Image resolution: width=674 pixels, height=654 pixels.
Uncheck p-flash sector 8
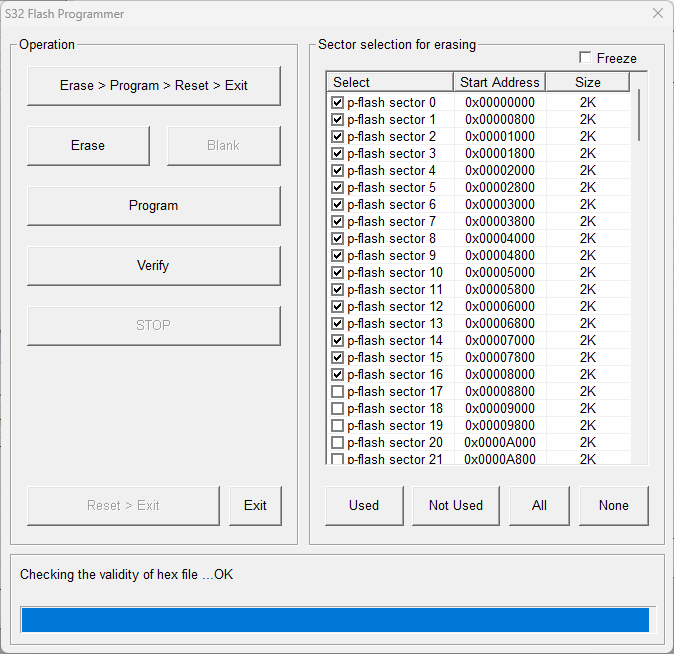(338, 238)
